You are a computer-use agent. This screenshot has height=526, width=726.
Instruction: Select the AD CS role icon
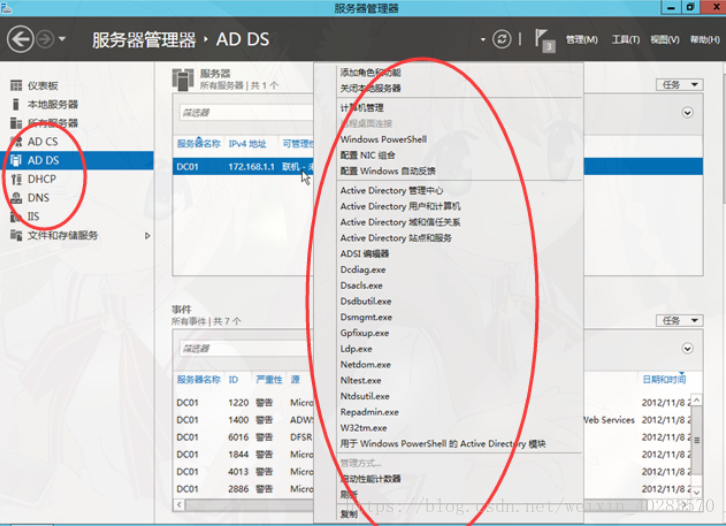16,142
